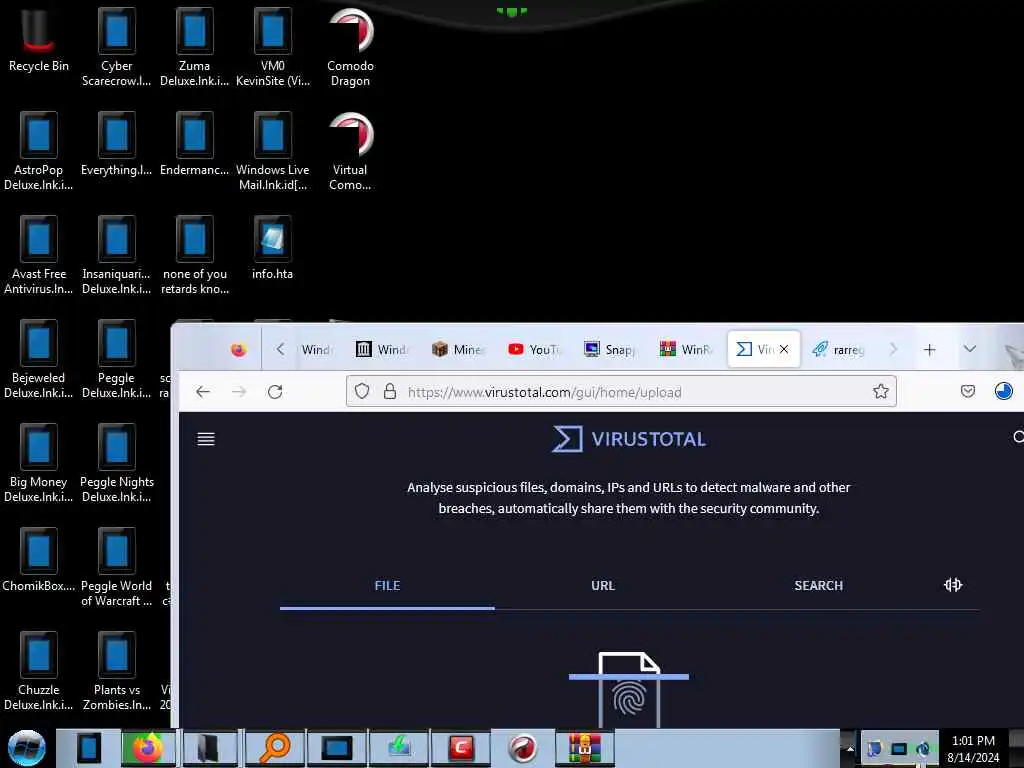Expand the list all tabs dropdown
Screen dimensions: 1024x768
970,349
